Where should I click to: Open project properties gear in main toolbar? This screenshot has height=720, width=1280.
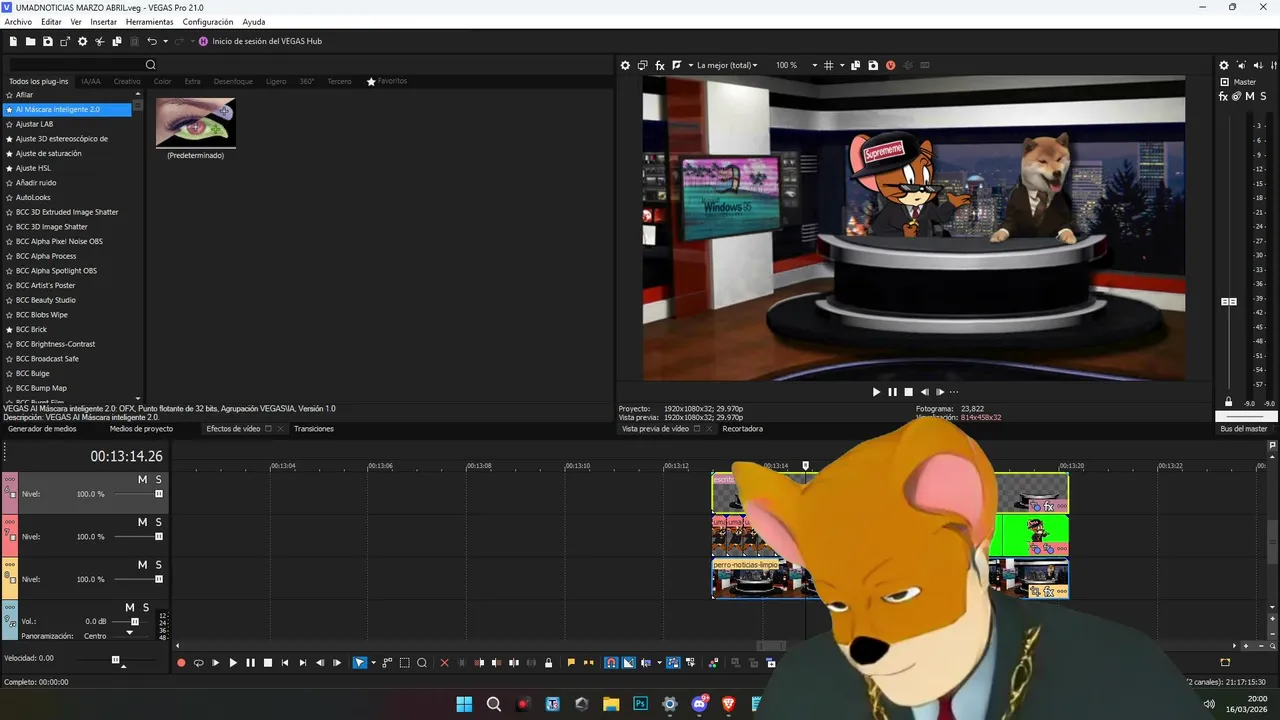pos(83,41)
